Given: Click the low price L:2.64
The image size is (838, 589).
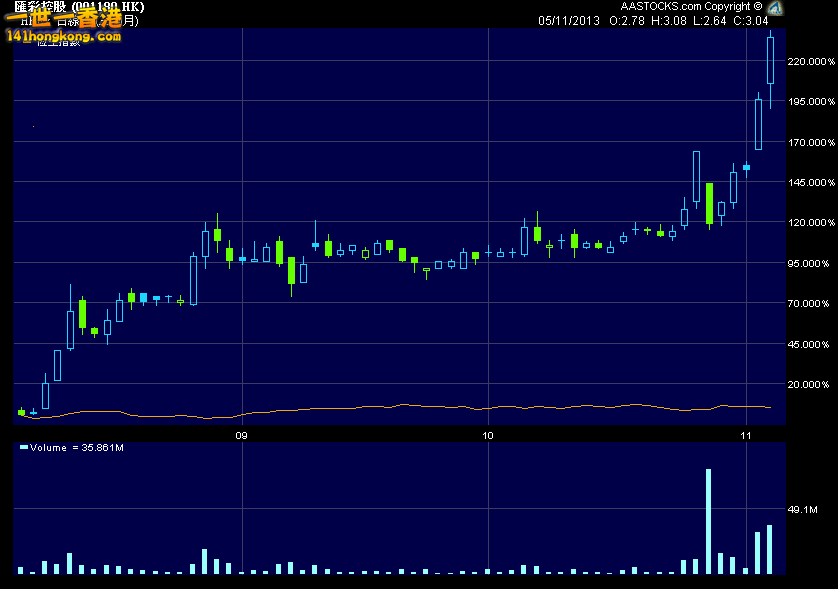Looking at the screenshot, I should [710, 21].
